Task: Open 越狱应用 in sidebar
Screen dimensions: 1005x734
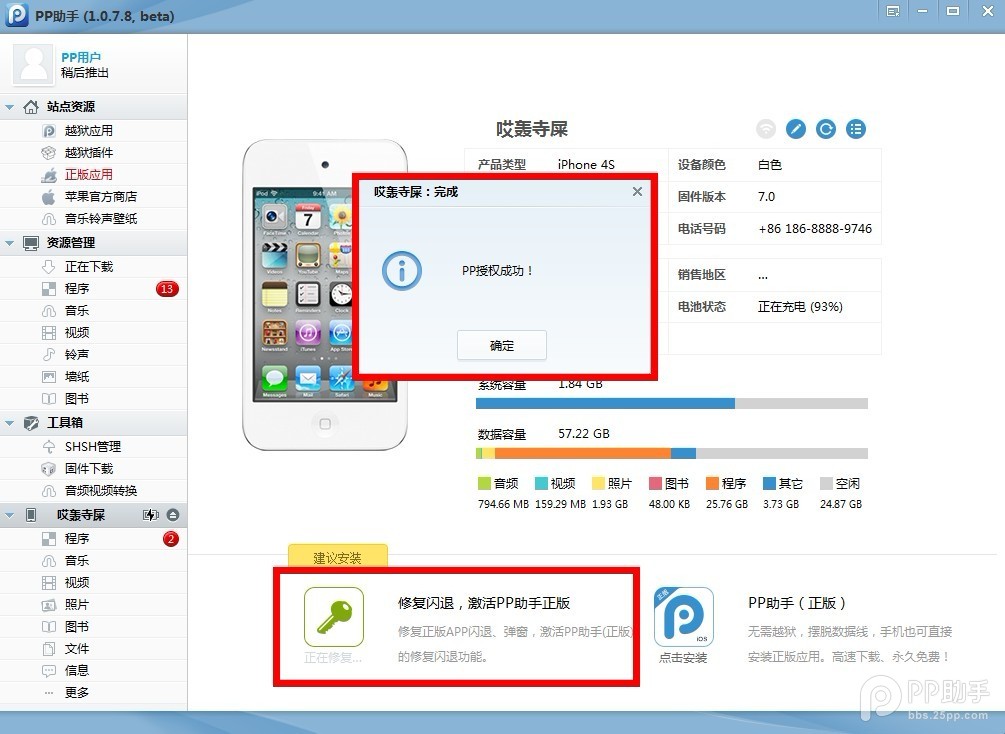Action: click(x=88, y=131)
